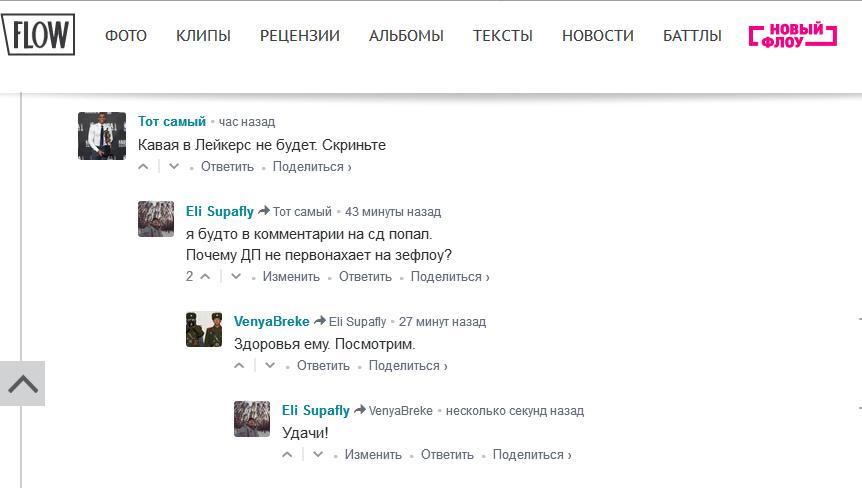Screen dimensions: 862x488
Task: Click Eli Supafly's avatar beside ДП comment
Action: coord(156,219)
